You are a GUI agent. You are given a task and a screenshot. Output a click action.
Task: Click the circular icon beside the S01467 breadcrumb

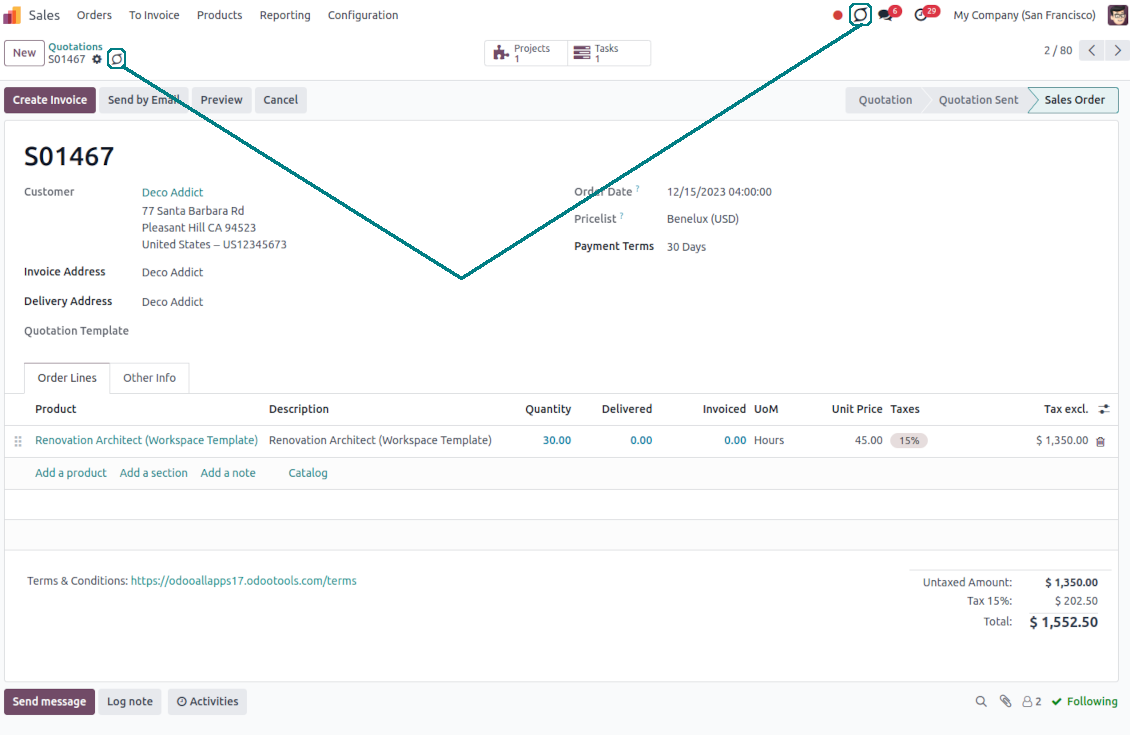click(x=117, y=58)
